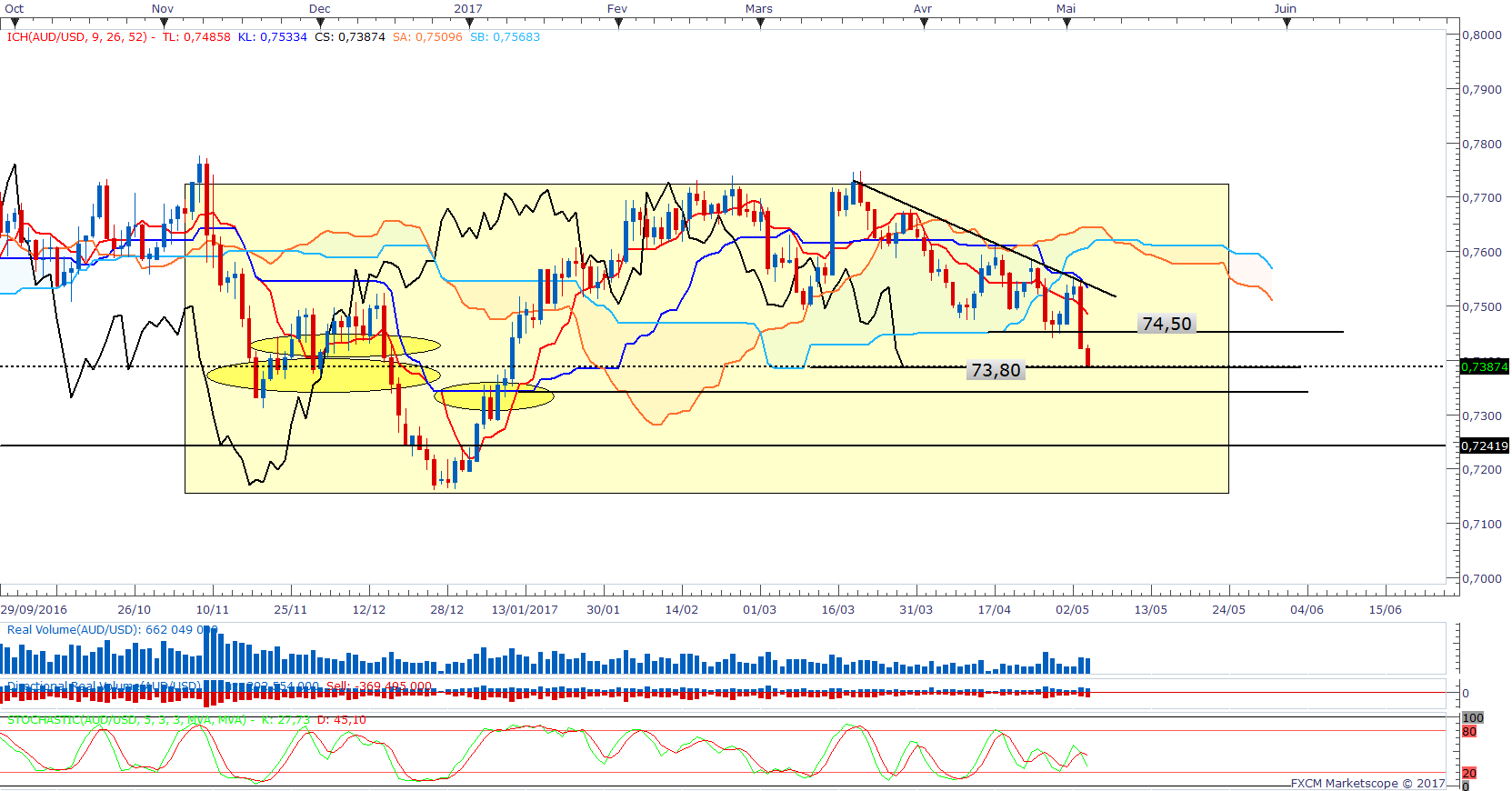Select the Oct month marker
1512x791 pixels.
click(x=14, y=9)
